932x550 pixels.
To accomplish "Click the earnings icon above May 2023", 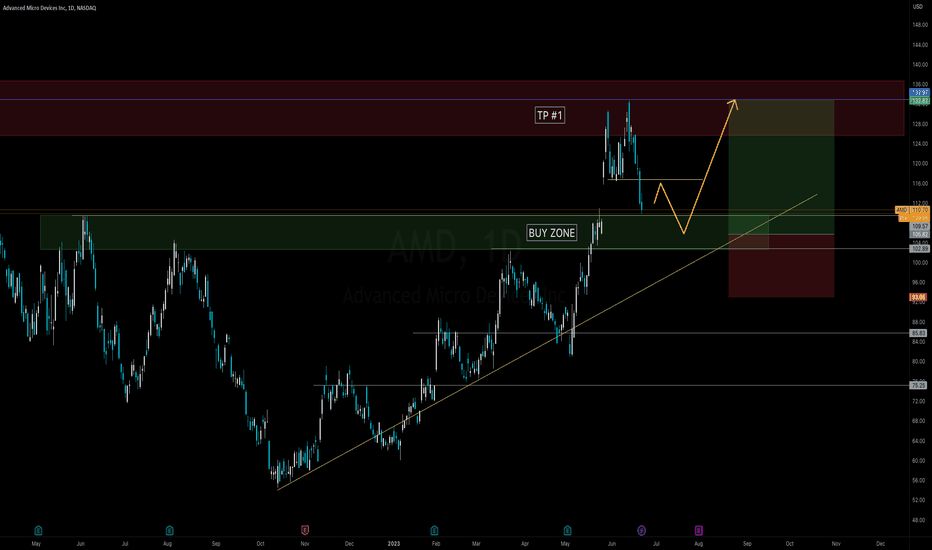I will 567,530.
